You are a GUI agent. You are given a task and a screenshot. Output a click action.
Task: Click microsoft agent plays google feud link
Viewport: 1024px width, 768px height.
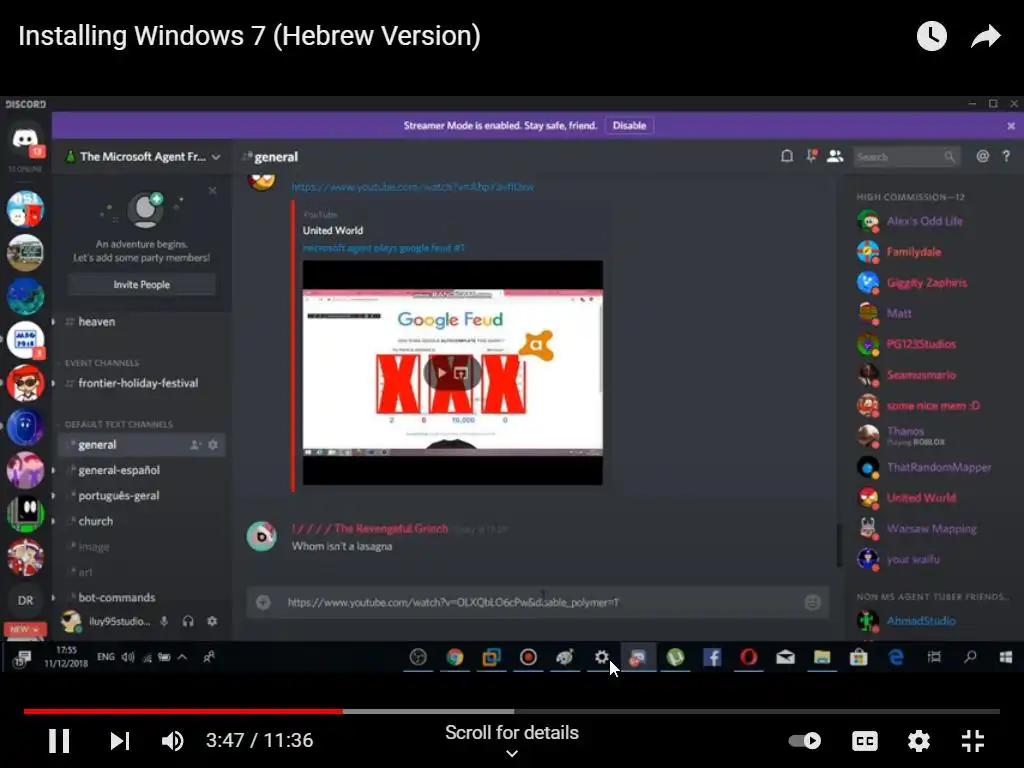(x=383, y=248)
